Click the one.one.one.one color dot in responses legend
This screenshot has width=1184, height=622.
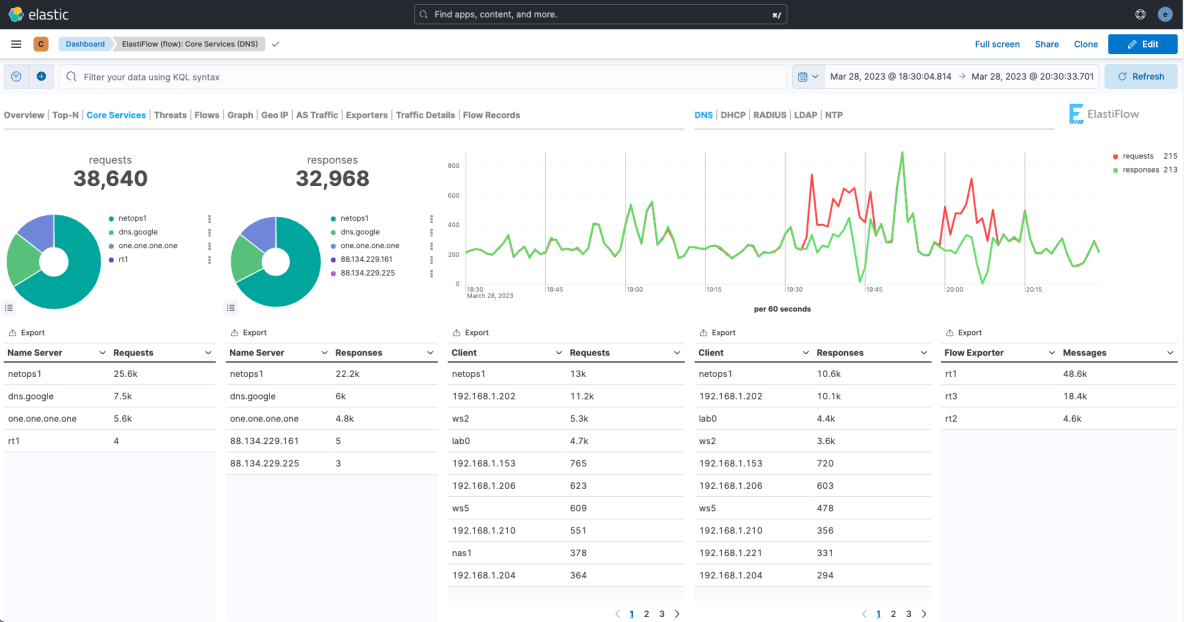[x=334, y=246]
